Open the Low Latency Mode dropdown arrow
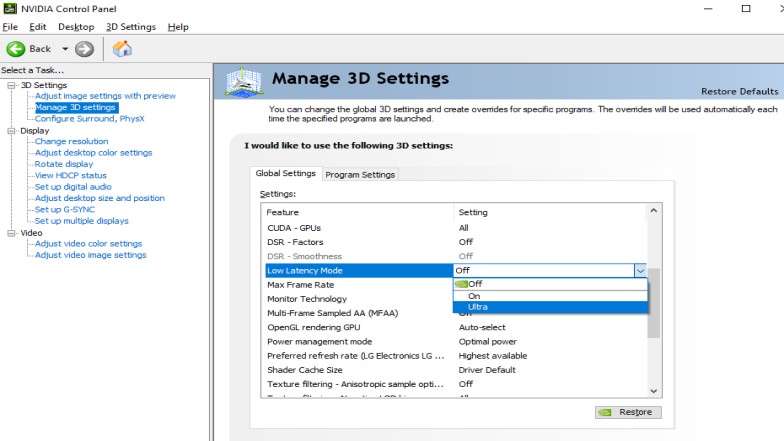This screenshot has height=441, width=784. [640, 270]
